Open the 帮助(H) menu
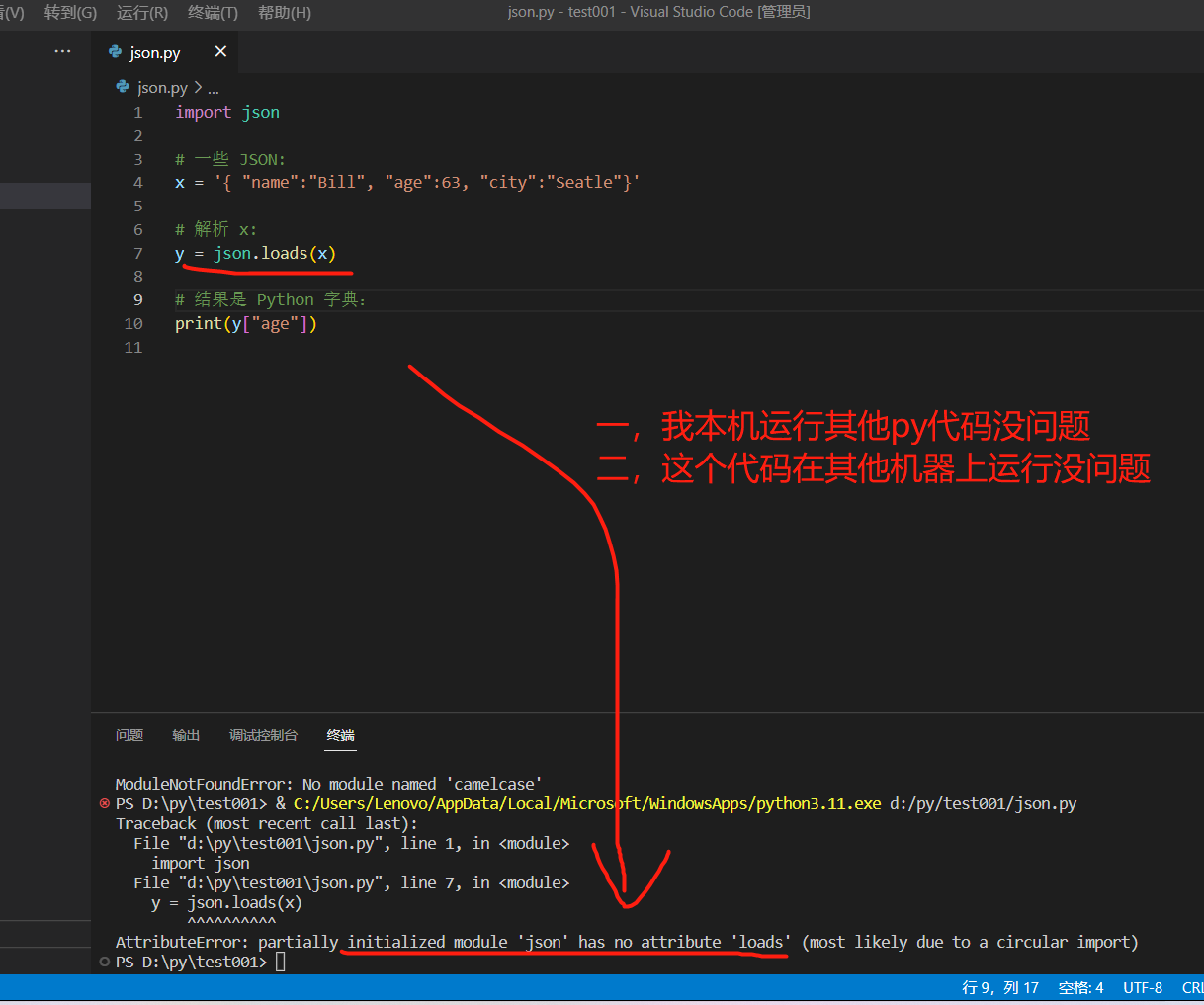Viewport: 1204px width, 1005px height. pos(284,14)
